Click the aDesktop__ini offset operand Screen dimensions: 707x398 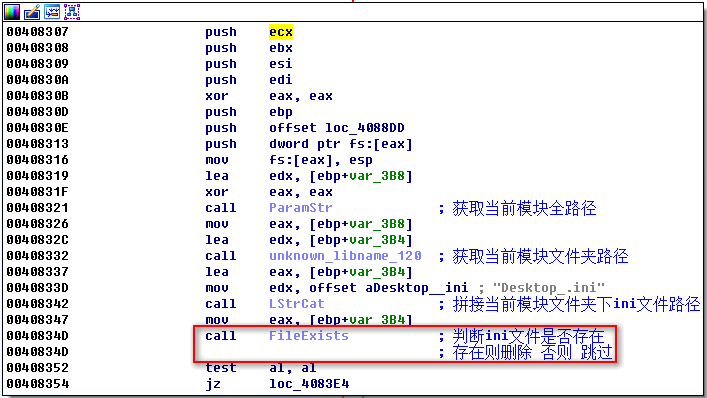click(x=417, y=288)
